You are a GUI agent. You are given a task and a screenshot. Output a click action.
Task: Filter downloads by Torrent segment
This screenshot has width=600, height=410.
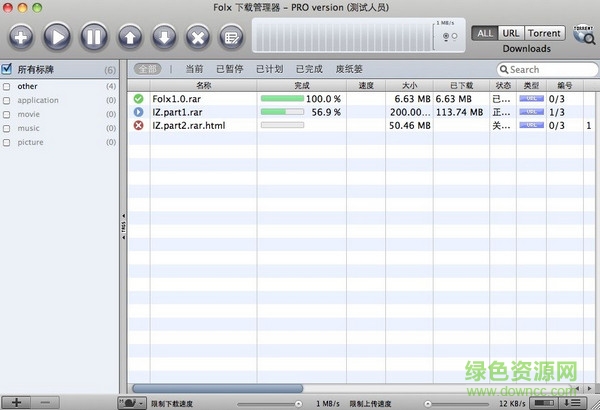point(544,33)
